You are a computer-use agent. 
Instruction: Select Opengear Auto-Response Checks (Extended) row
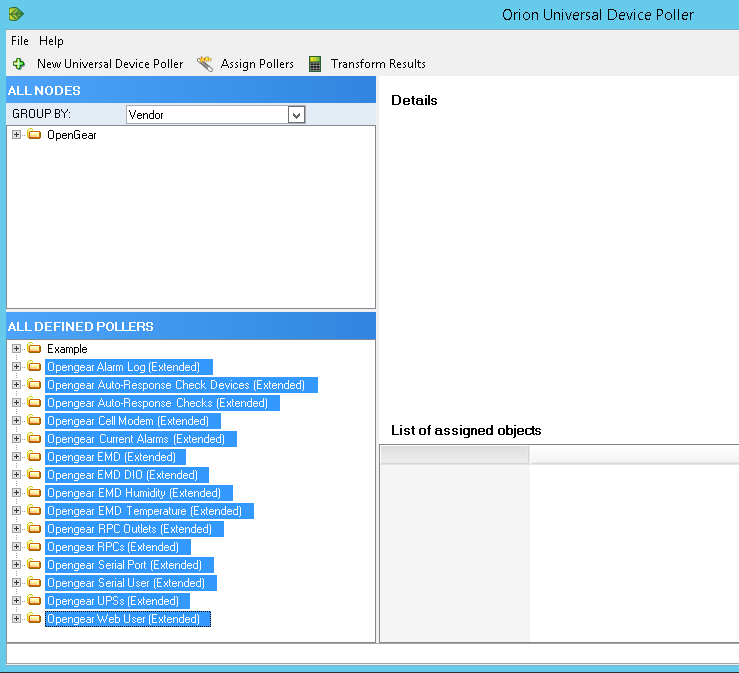162,403
